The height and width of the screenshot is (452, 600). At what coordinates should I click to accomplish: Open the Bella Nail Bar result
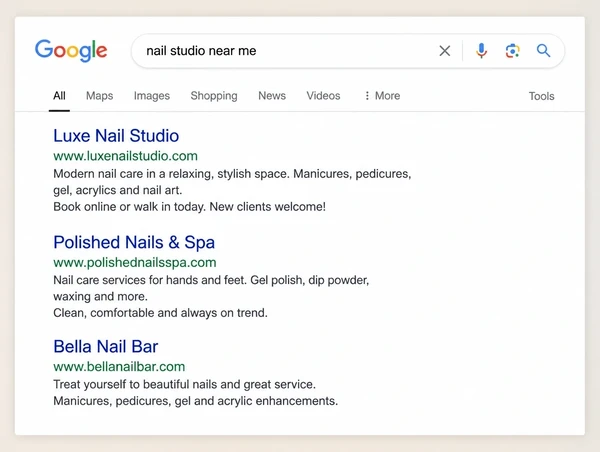tap(106, 347)
